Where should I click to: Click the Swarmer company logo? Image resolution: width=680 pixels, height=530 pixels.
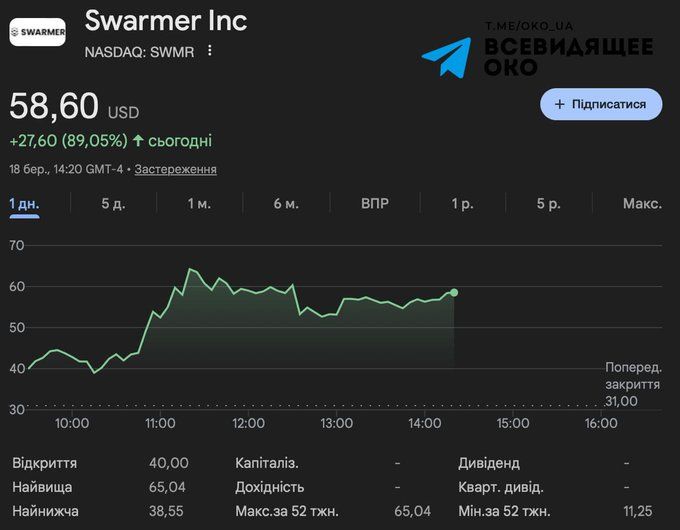37,32
